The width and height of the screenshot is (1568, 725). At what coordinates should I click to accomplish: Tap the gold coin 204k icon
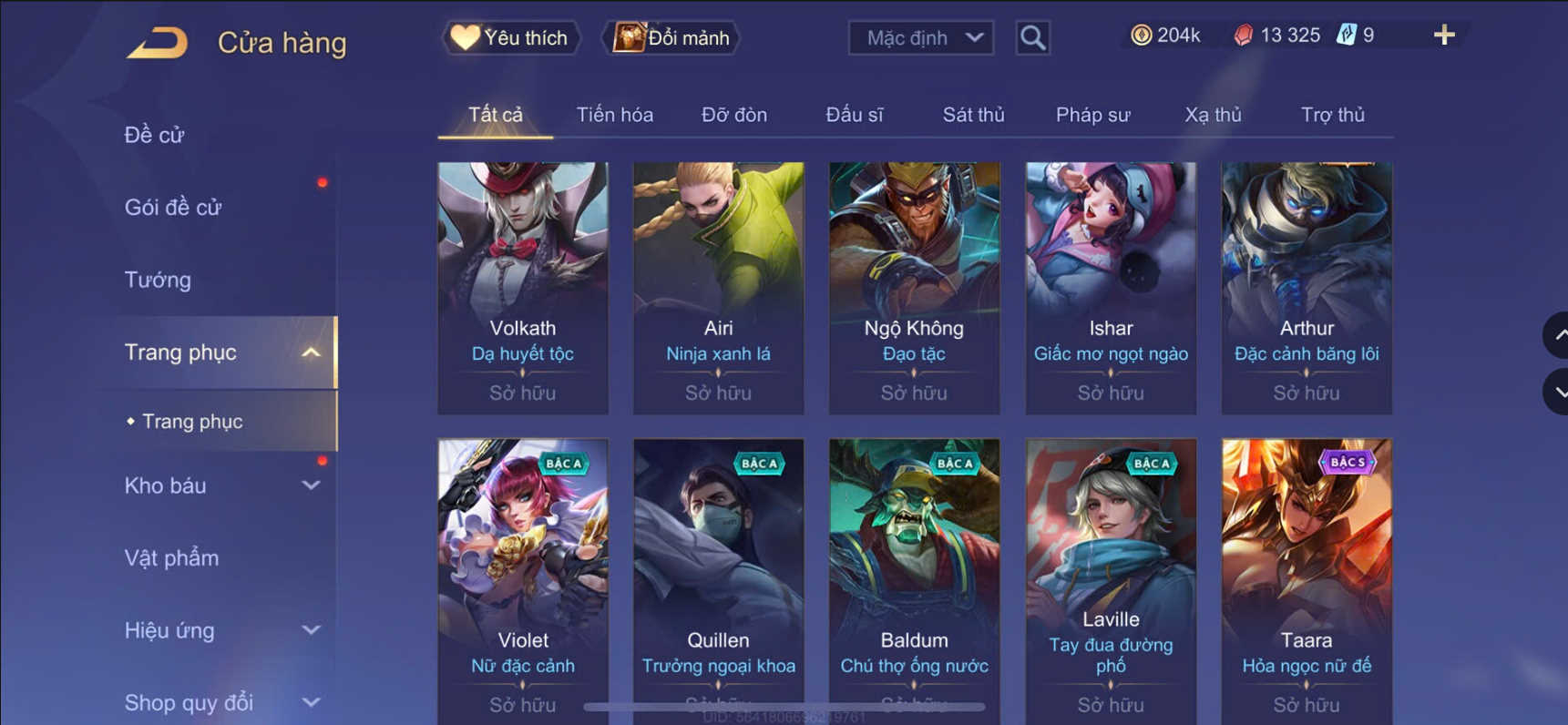1141,36
